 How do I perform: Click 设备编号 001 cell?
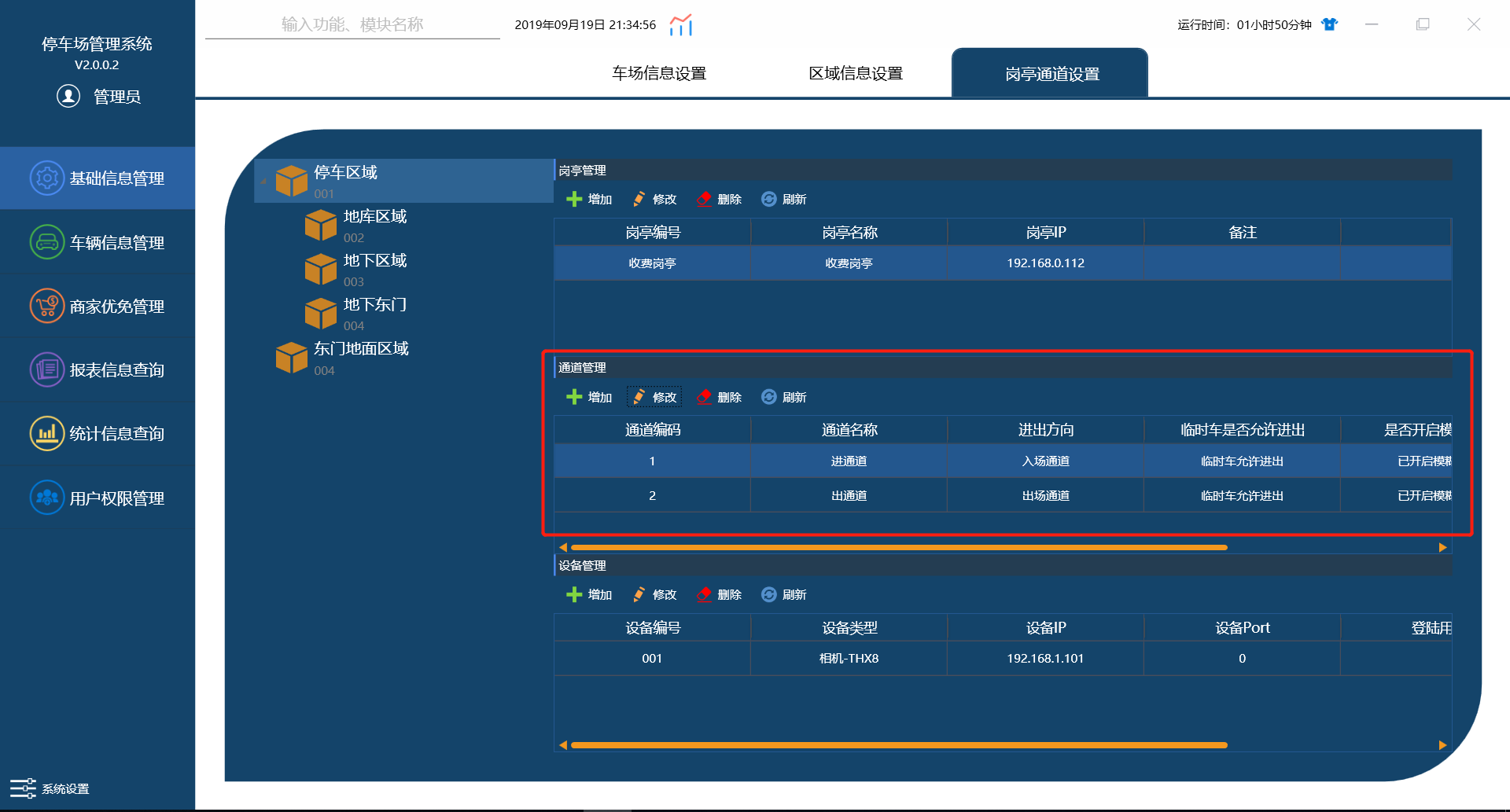coord(653,659)
